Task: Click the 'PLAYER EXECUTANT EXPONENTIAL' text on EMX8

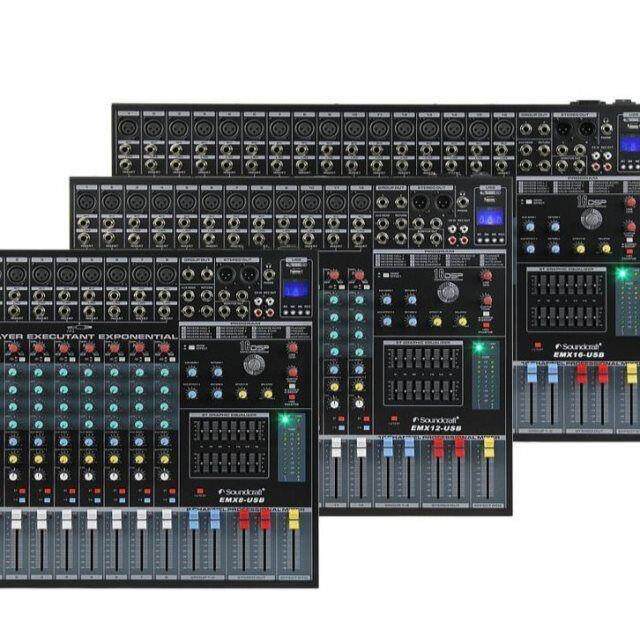Action: (89, 337)
